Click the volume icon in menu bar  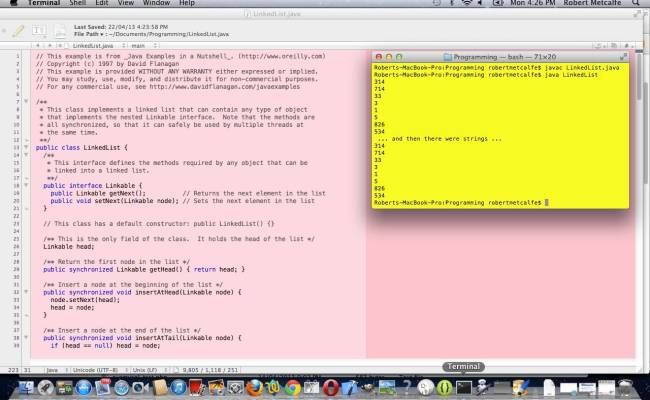[x=480, y=3]
